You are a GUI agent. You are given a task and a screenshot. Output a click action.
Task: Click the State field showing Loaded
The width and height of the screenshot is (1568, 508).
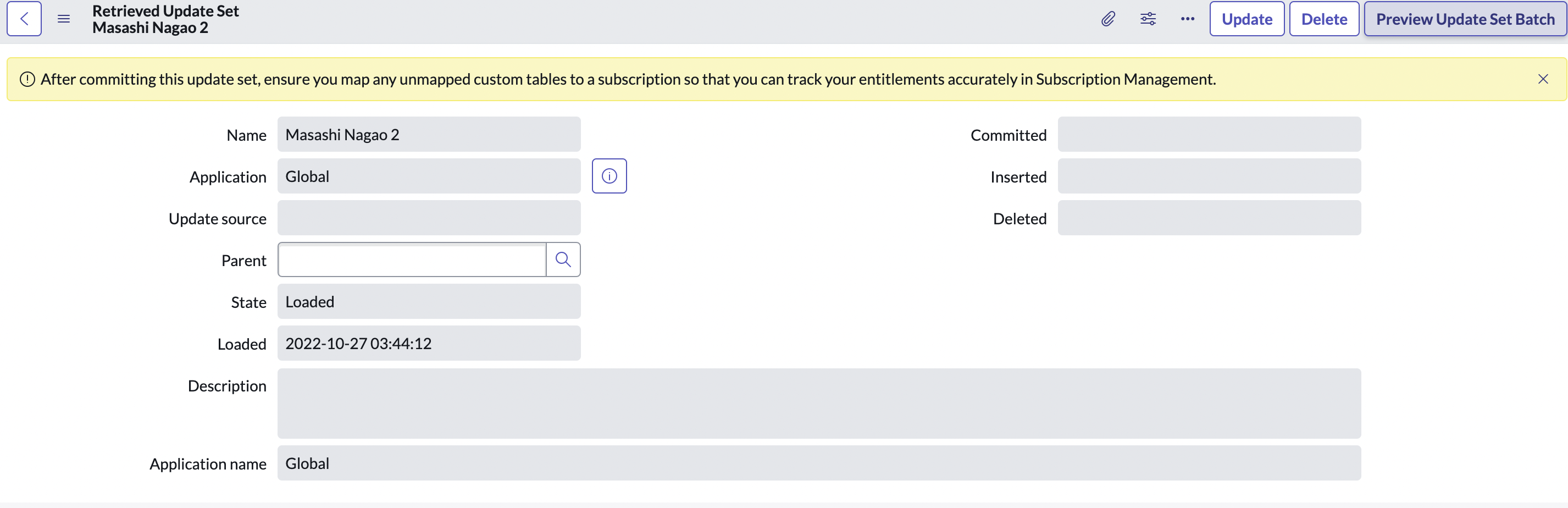coord(429,301)
